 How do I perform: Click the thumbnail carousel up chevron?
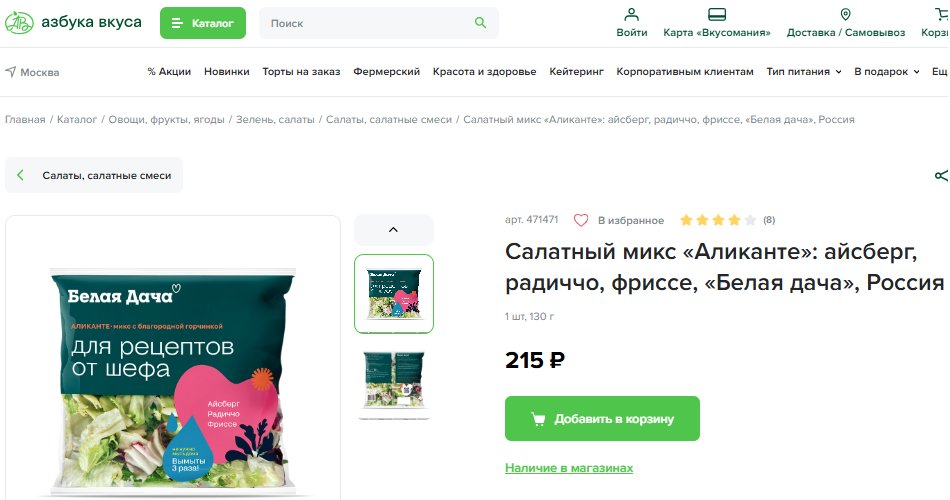[x=394, y=230]
